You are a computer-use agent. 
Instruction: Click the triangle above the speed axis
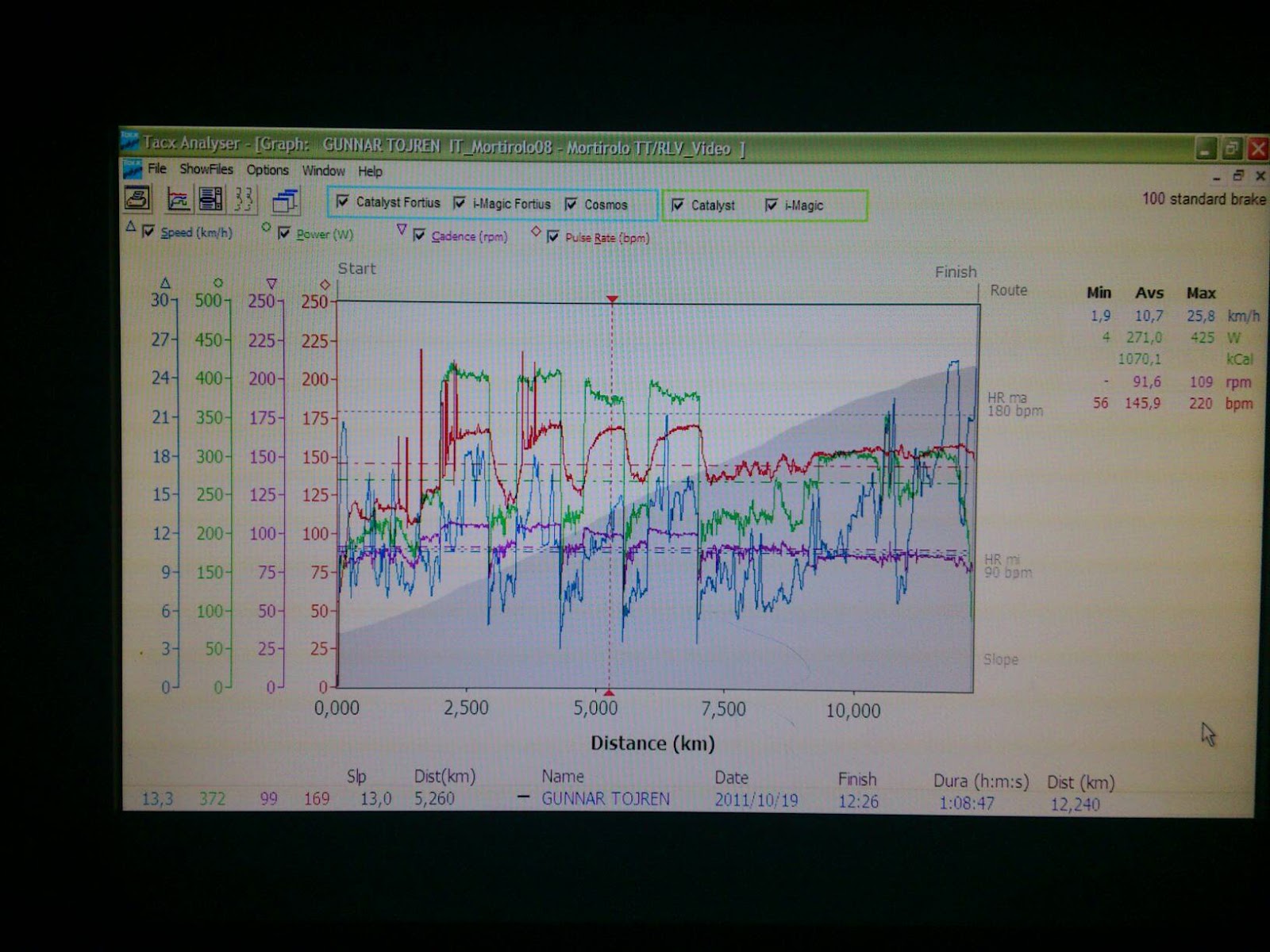pyautogui.click(x=165, y=282)
